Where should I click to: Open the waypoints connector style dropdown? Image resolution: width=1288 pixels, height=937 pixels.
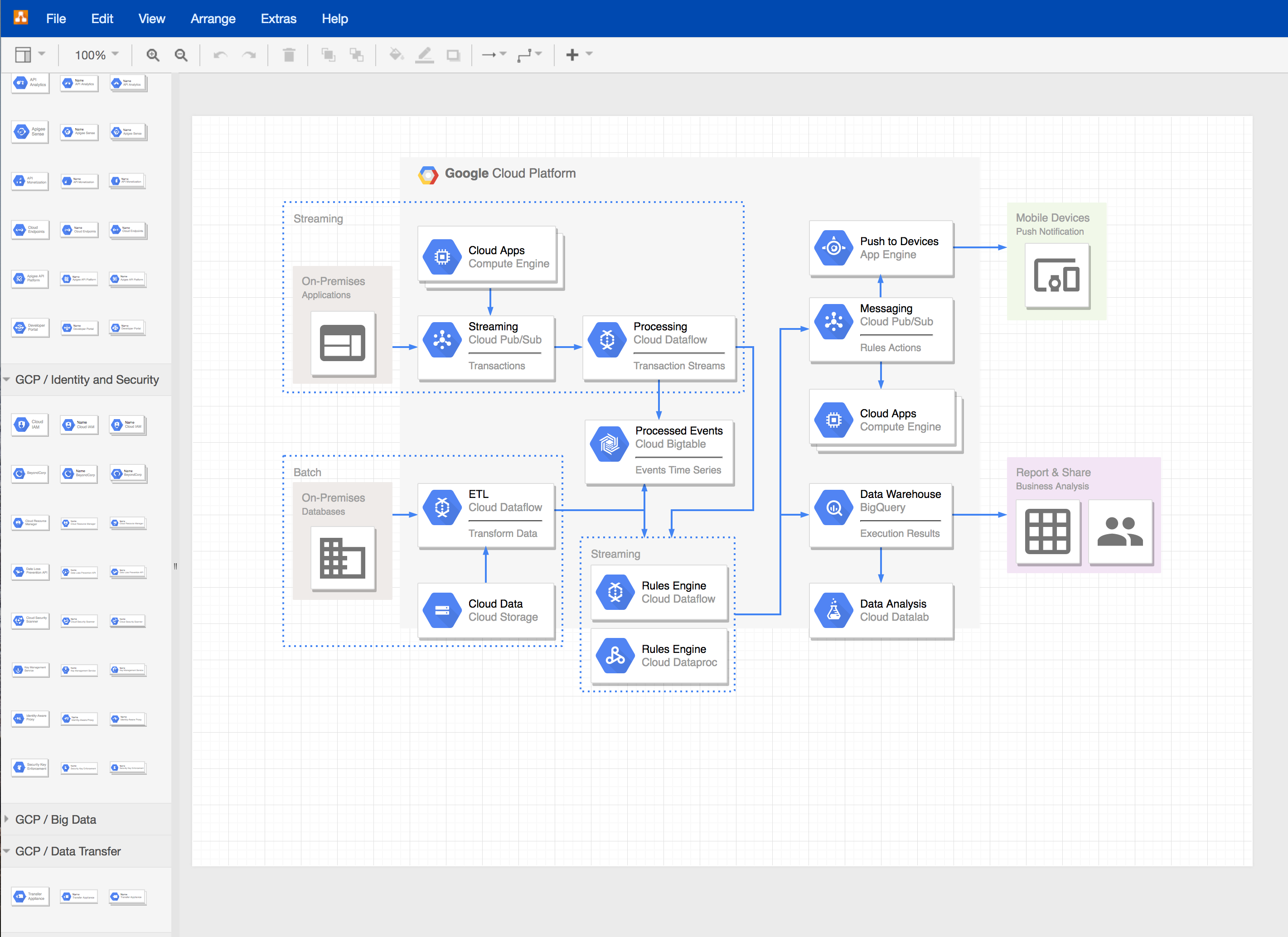[x=529, y=54]
